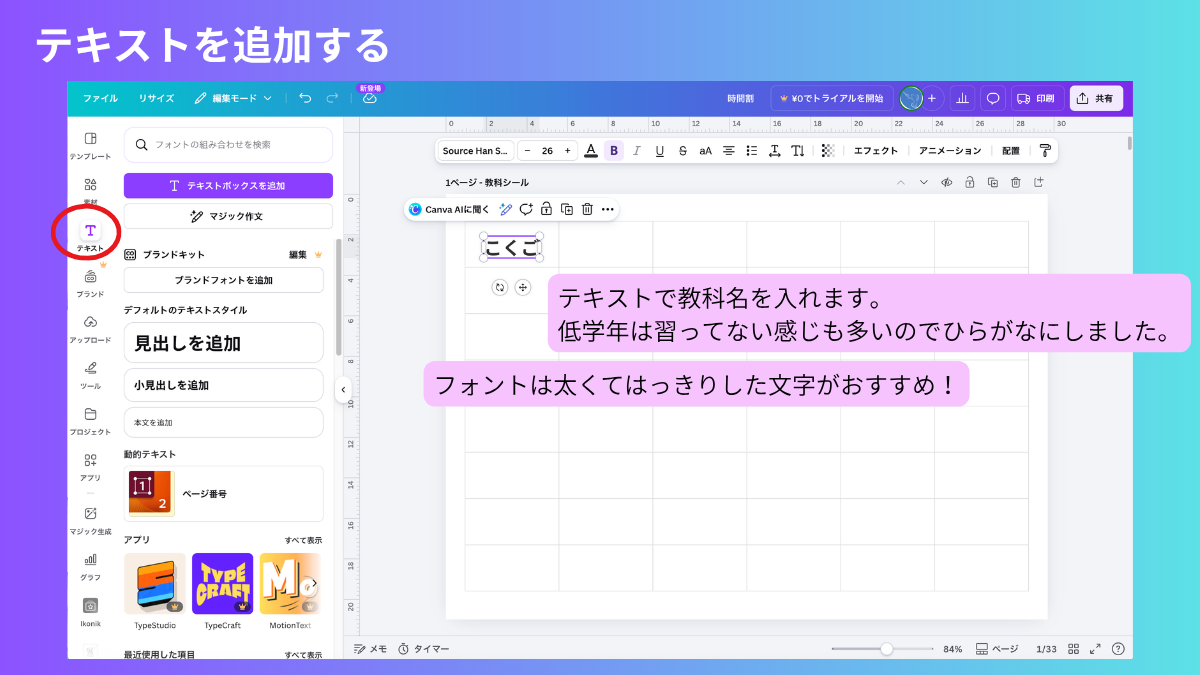The height and width of the screenshot is (675, 1200).
Task: Open the ファイル menu
Action: [100, 98]
